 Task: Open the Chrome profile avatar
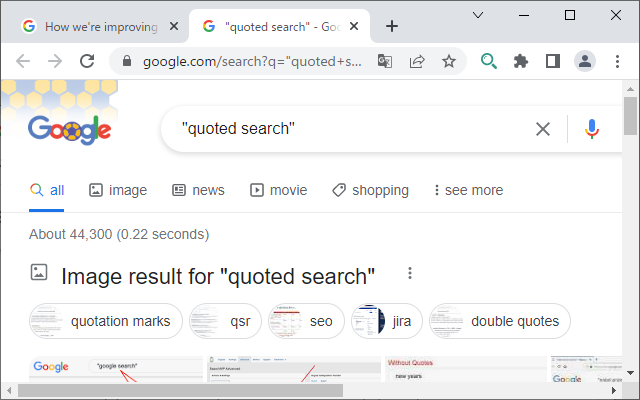point(585,61)
